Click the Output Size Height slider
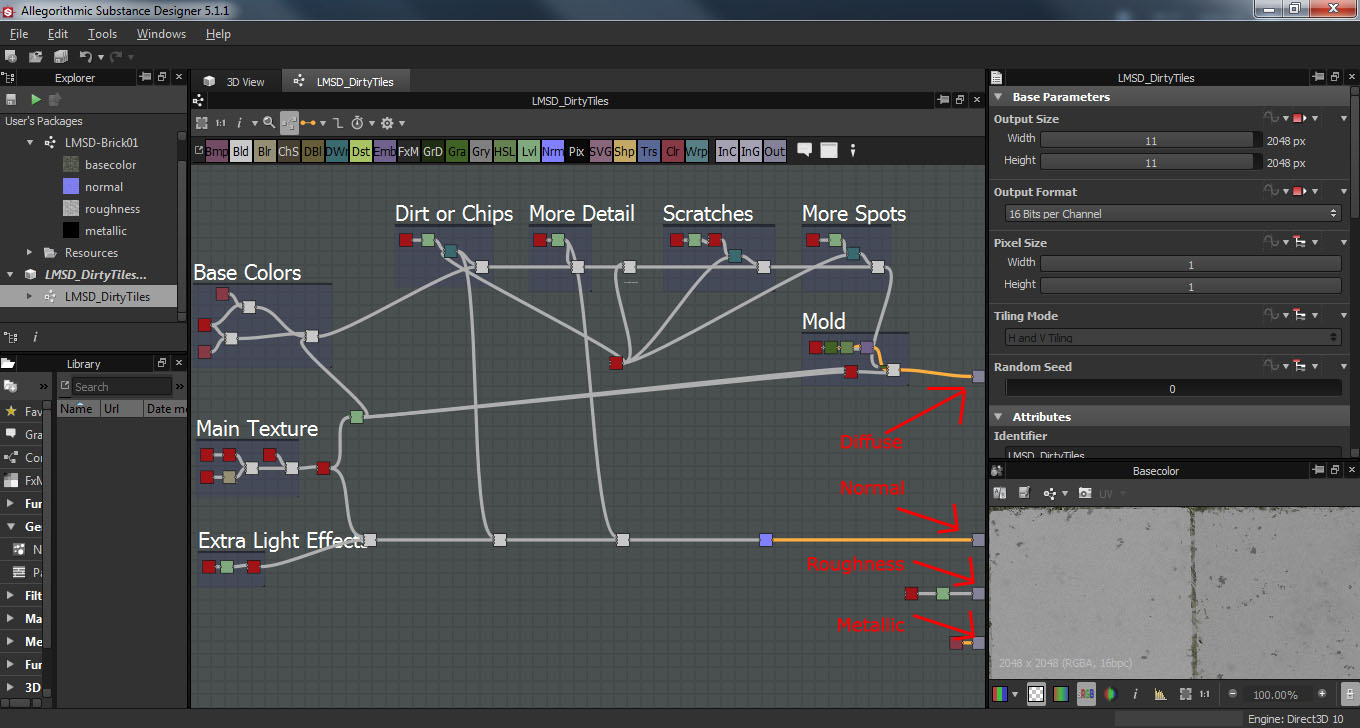 pyautogui.click(x=1151, y=162)
